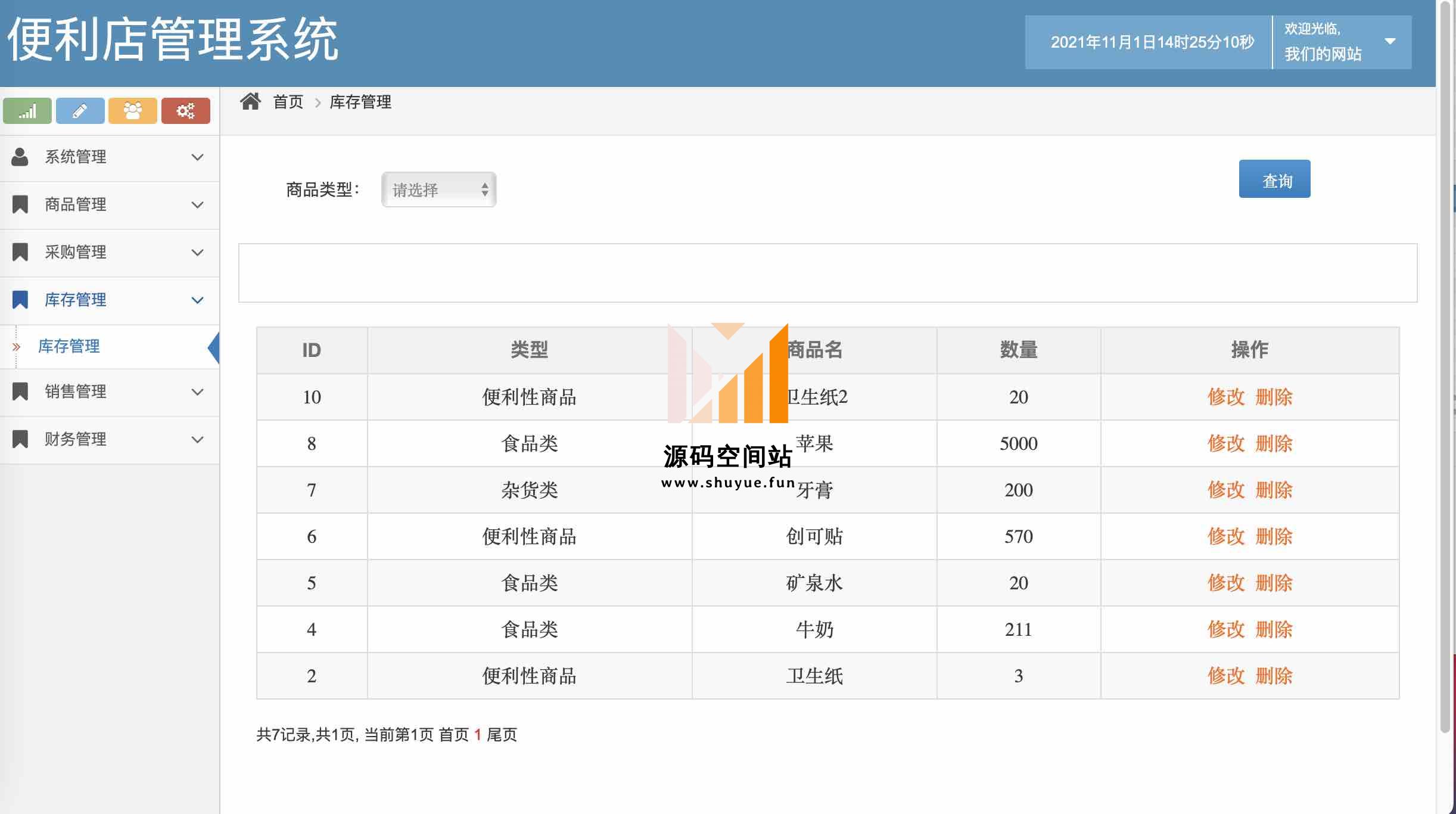Click the quantity 570 cell
1456x814 pixels.
[x=1019, y=536]
